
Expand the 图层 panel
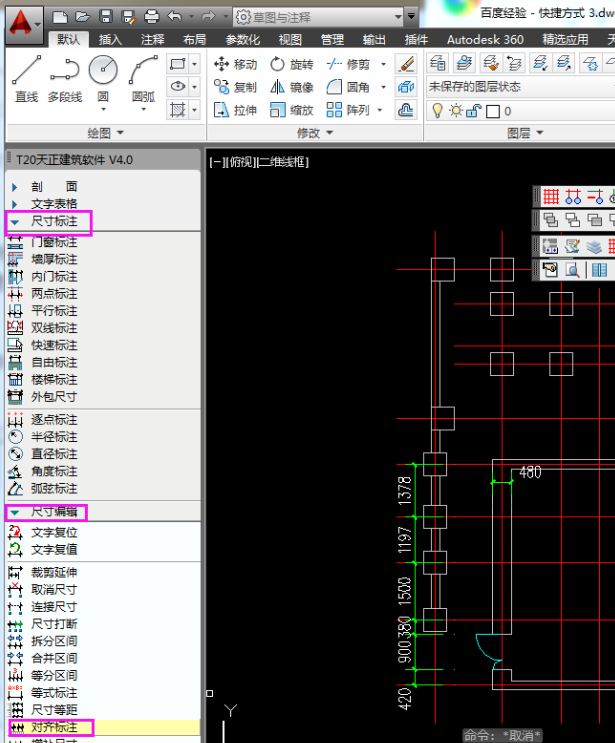[x=525, y=133]
